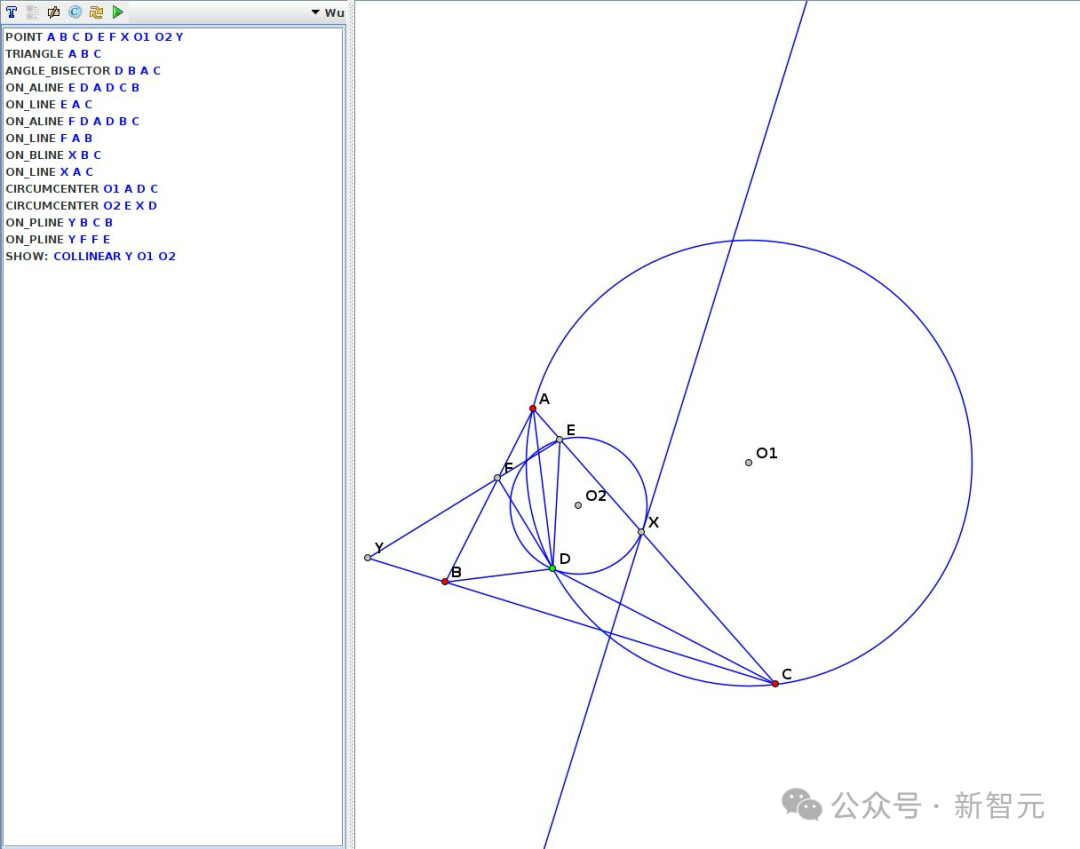
Task: Click grey point Y in the diagram
Action: click(368, 558)
